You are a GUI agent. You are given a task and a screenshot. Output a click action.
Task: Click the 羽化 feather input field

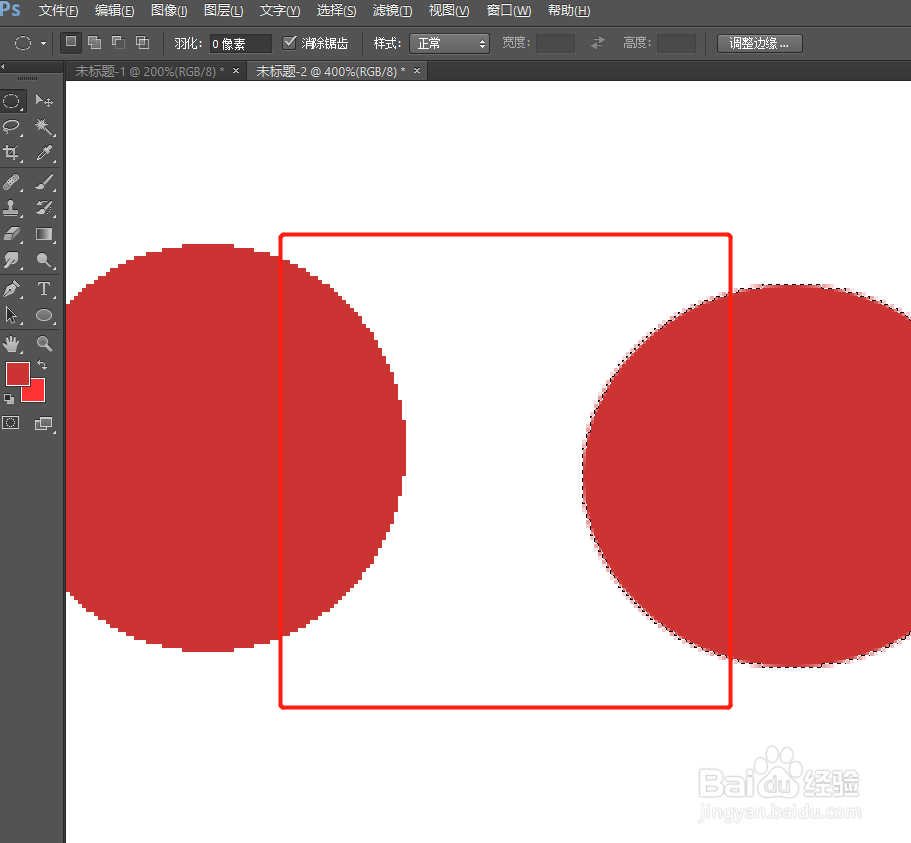pos(240,44)
